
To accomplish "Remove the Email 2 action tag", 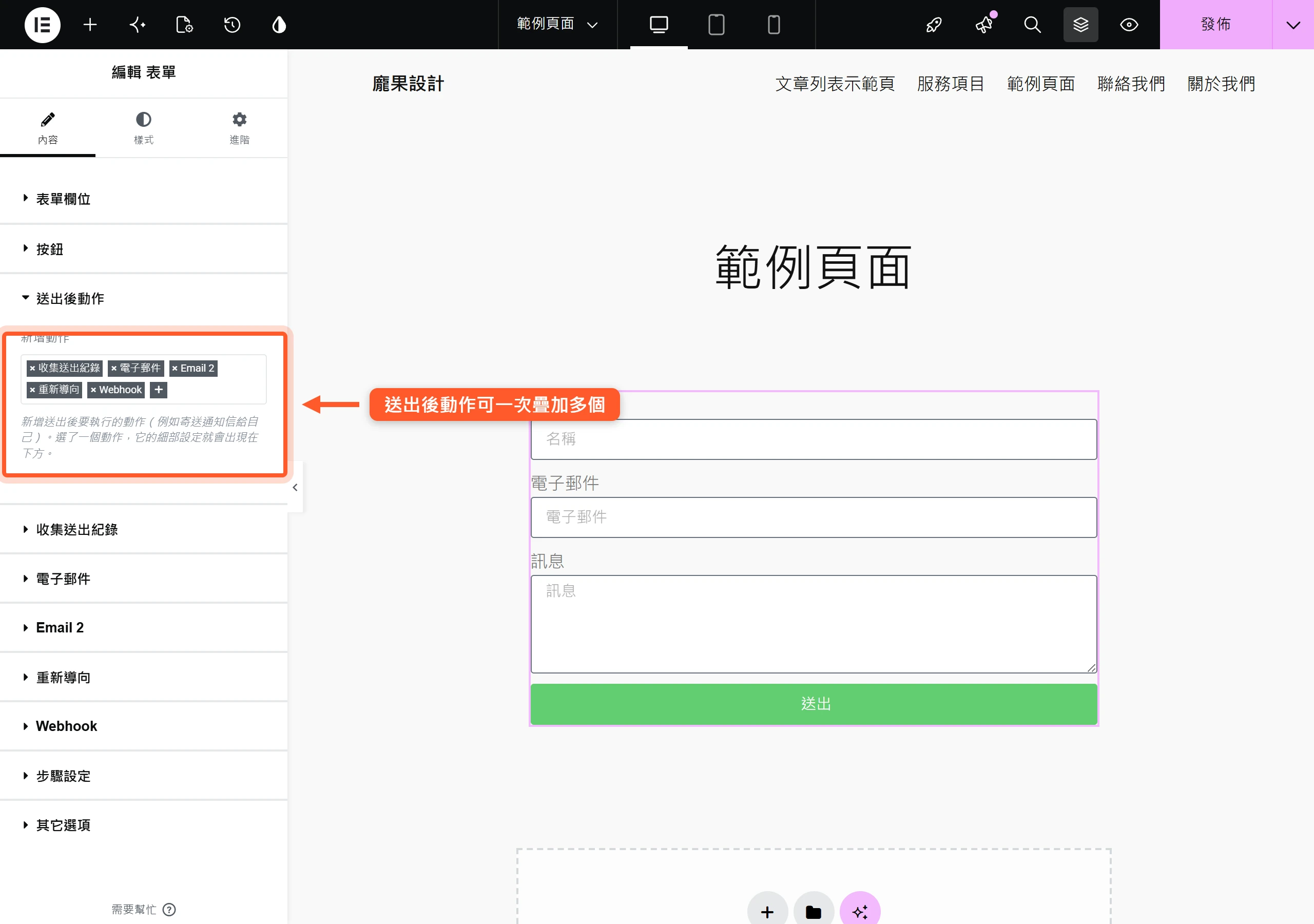I will [175, 368].
